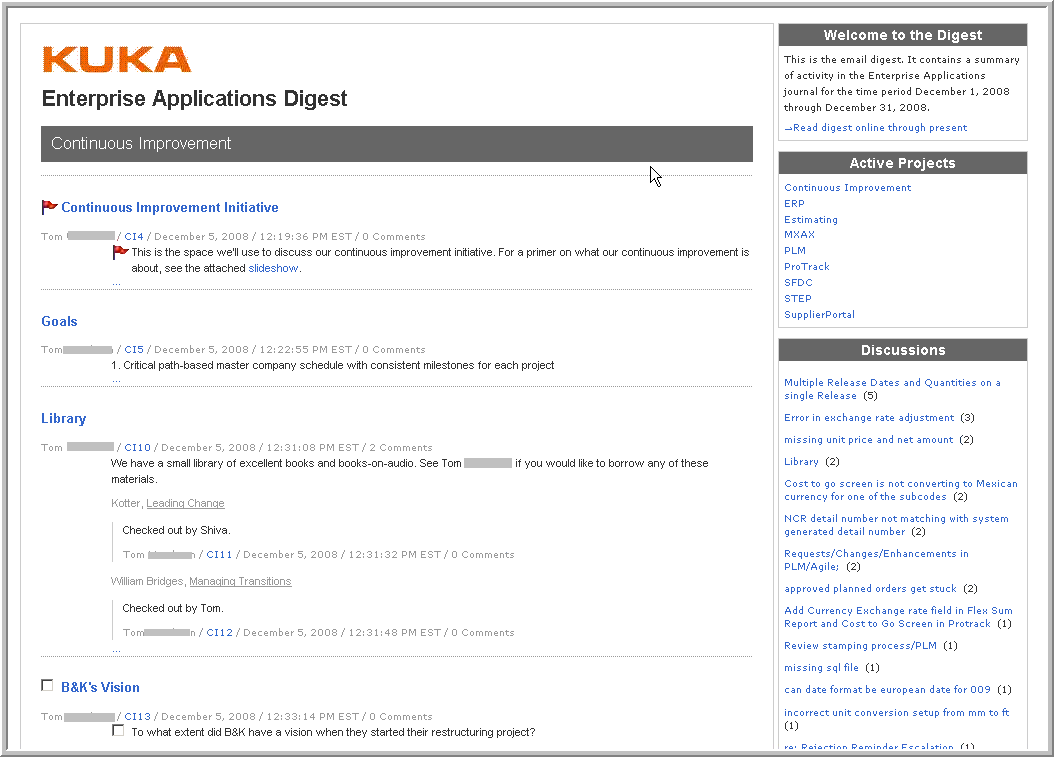Screen dimensions: 1054x757
Task: Open 'missing sql file' discussion
Action: click(x=821, y=668)
